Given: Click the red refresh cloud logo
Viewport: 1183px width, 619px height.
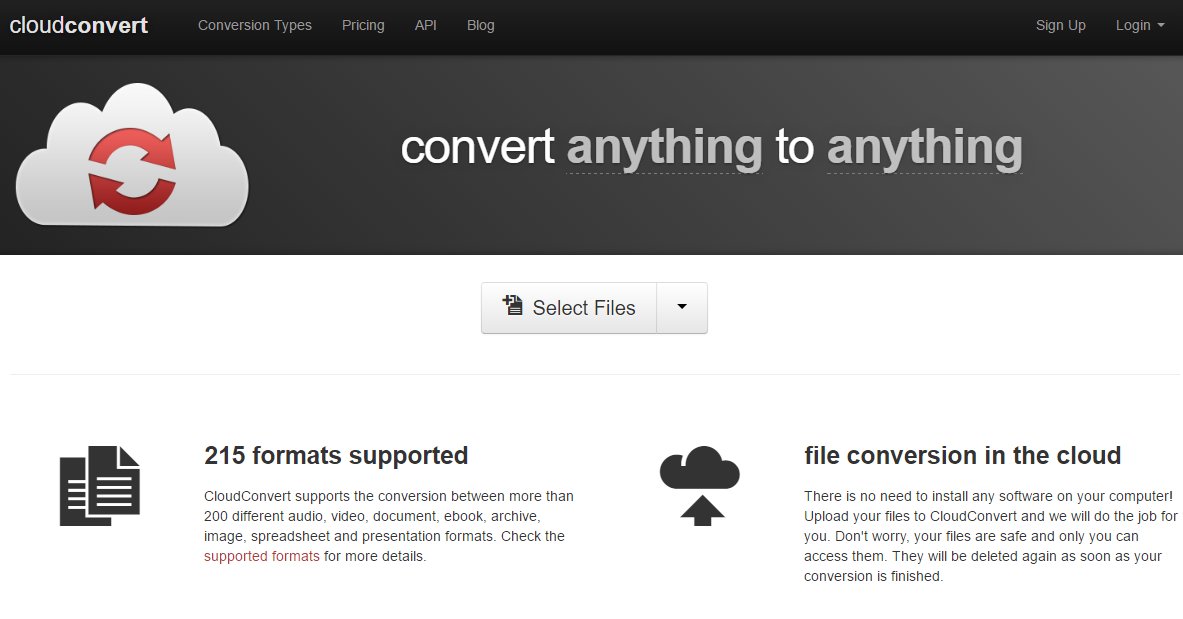Looking at the screenshot, I should click(x=132, y=155).
